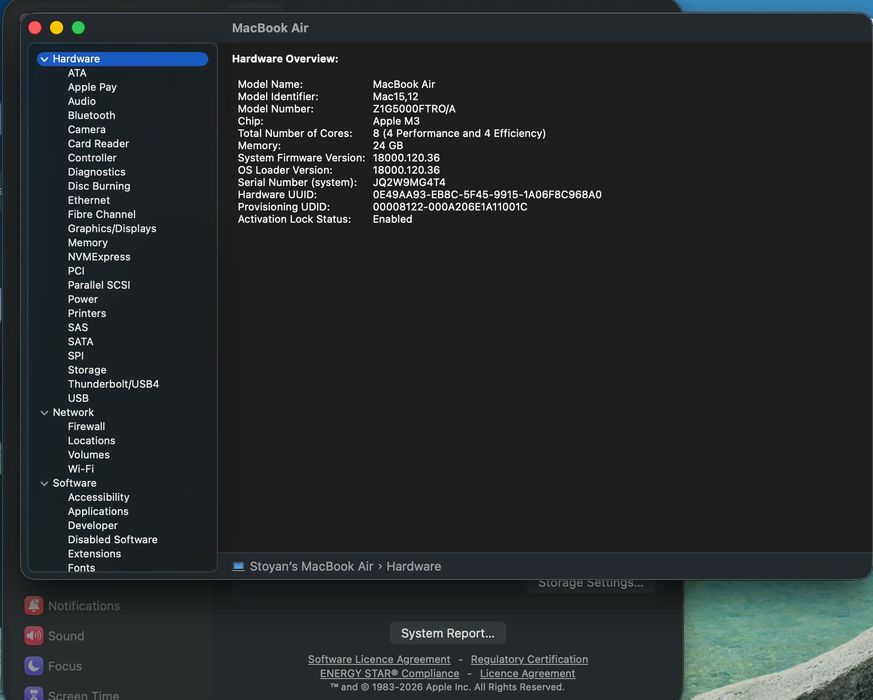This screenshot has height=700, width=873.
Task: Select Disabled Software in the sidebar
Action: point(113,540)
